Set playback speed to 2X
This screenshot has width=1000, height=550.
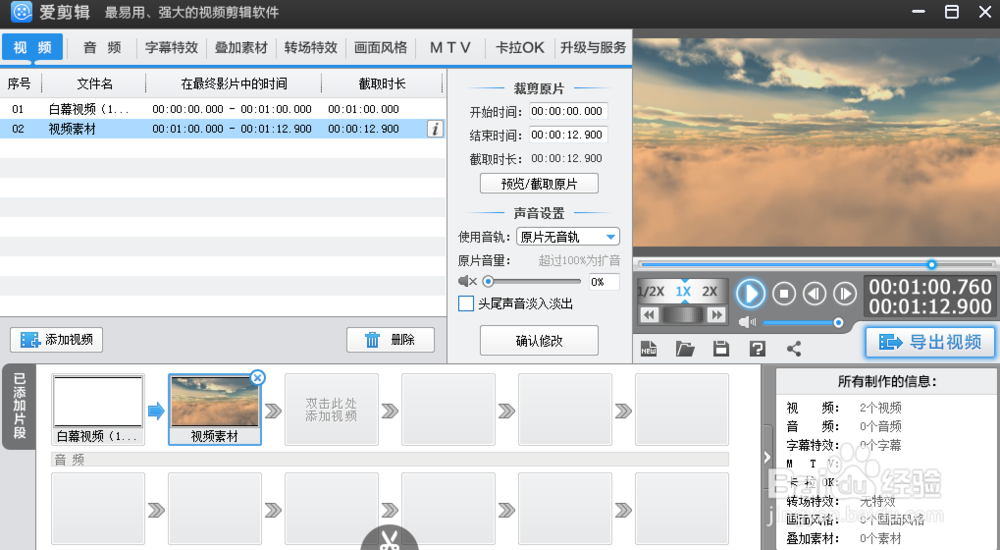coord(710,292)
